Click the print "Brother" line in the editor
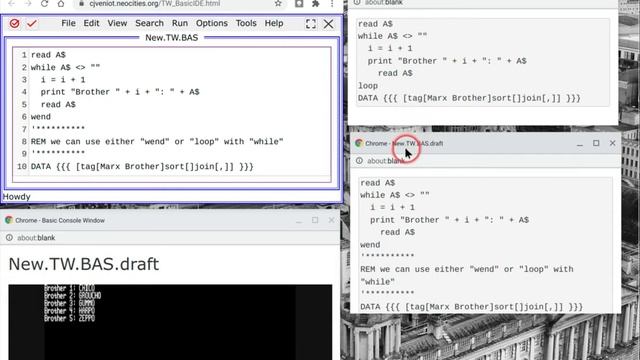The height and width of the screenshot is (360, 640). tap(120, 92)
